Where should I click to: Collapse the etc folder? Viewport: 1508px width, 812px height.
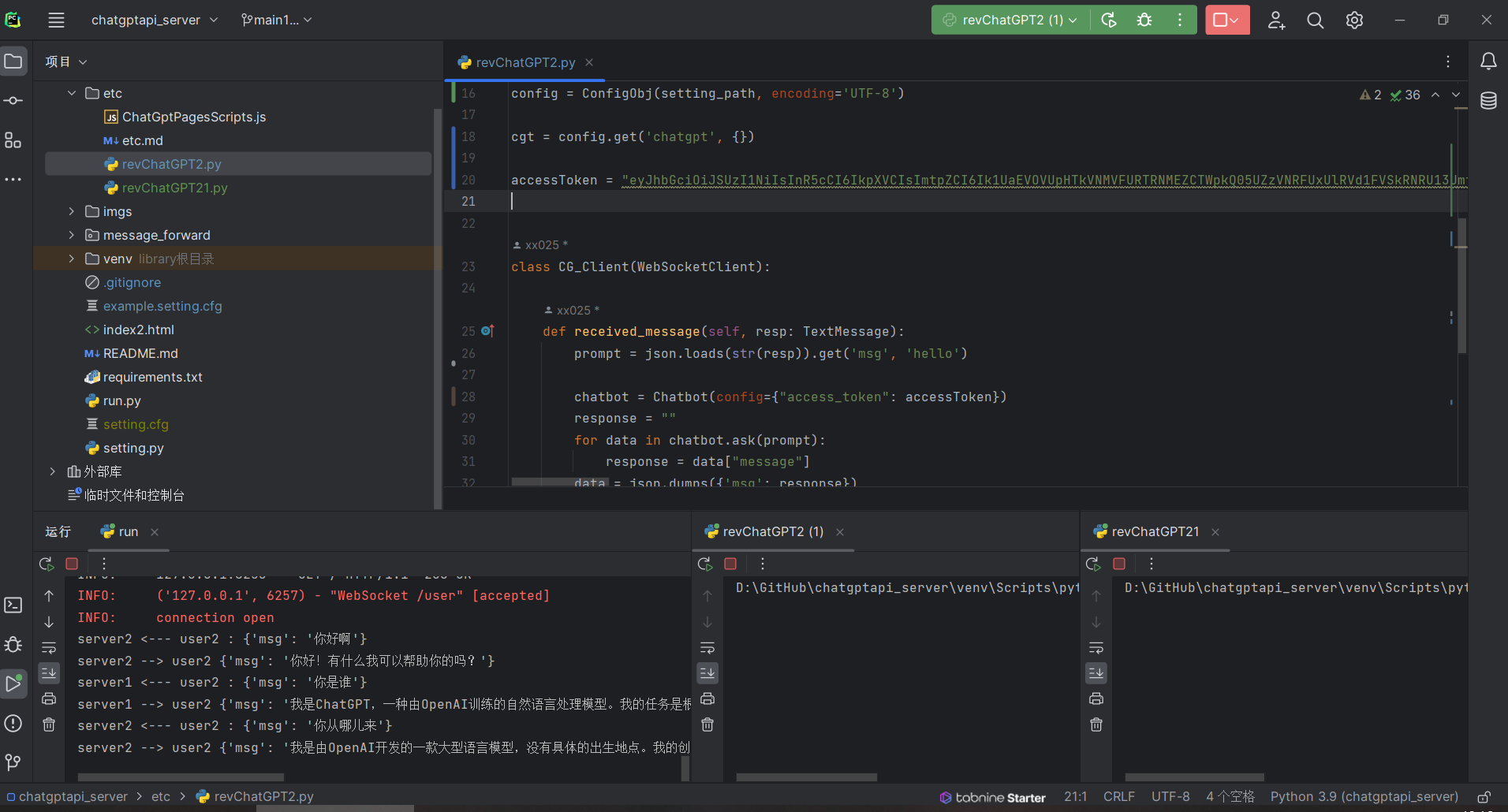click(x=72, y=93)
